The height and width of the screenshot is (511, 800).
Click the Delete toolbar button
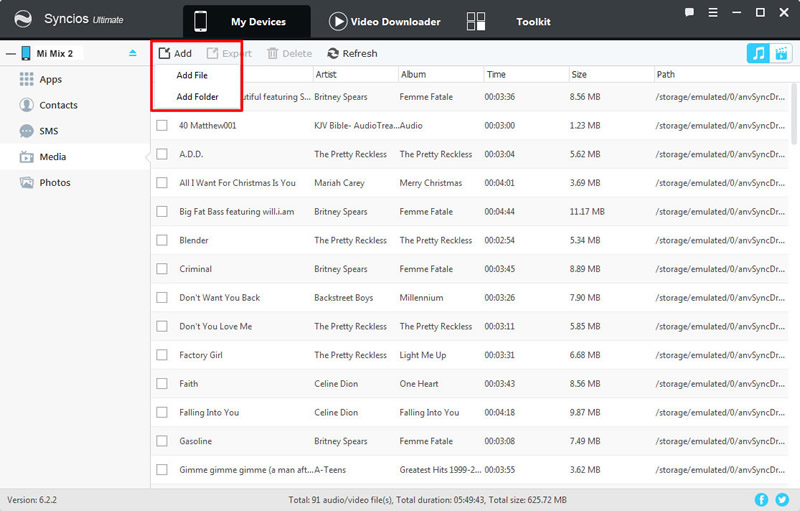coord(289,54)
